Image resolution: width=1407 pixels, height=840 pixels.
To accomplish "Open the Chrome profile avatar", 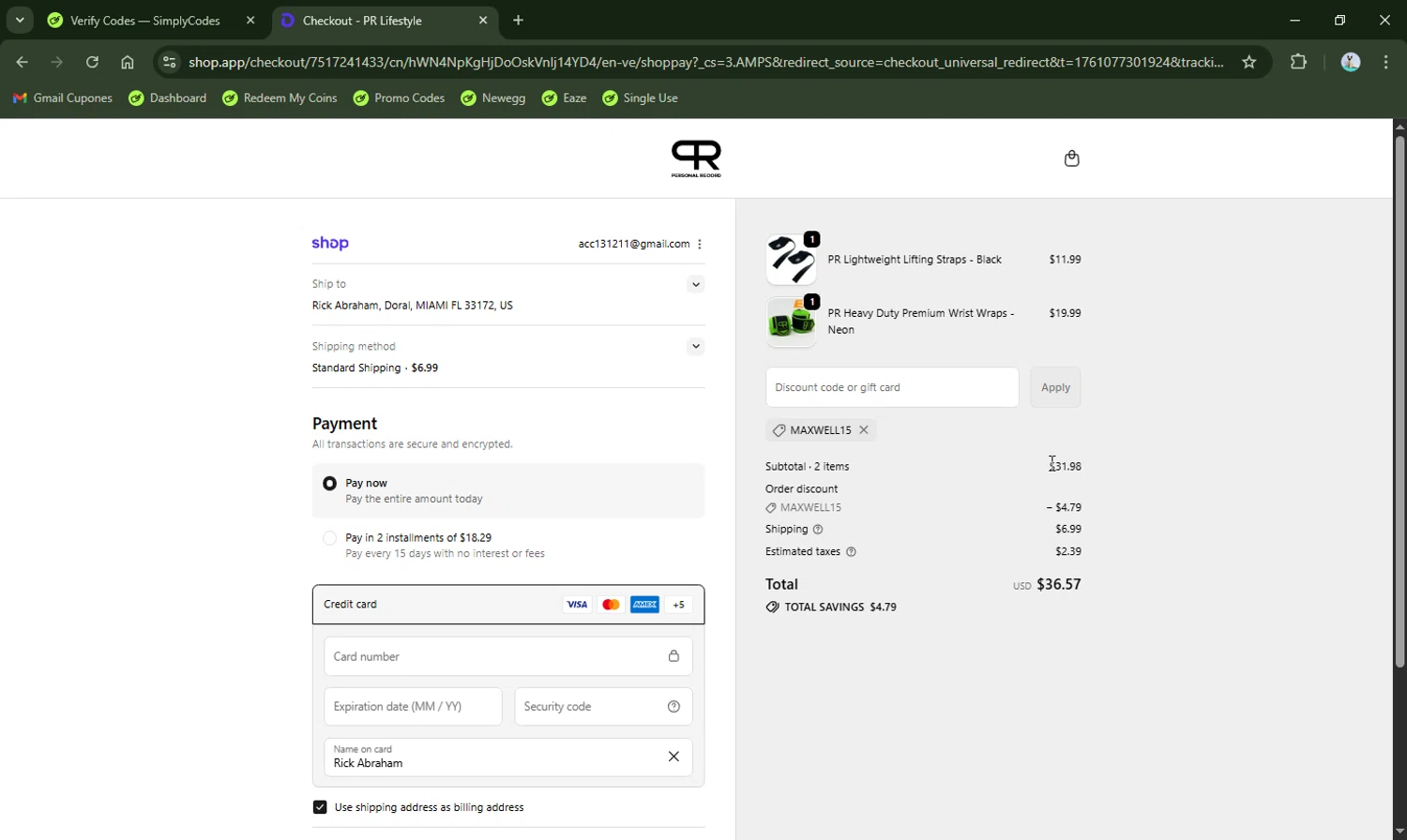I will pyautogui.click(x=1351, y=62).
